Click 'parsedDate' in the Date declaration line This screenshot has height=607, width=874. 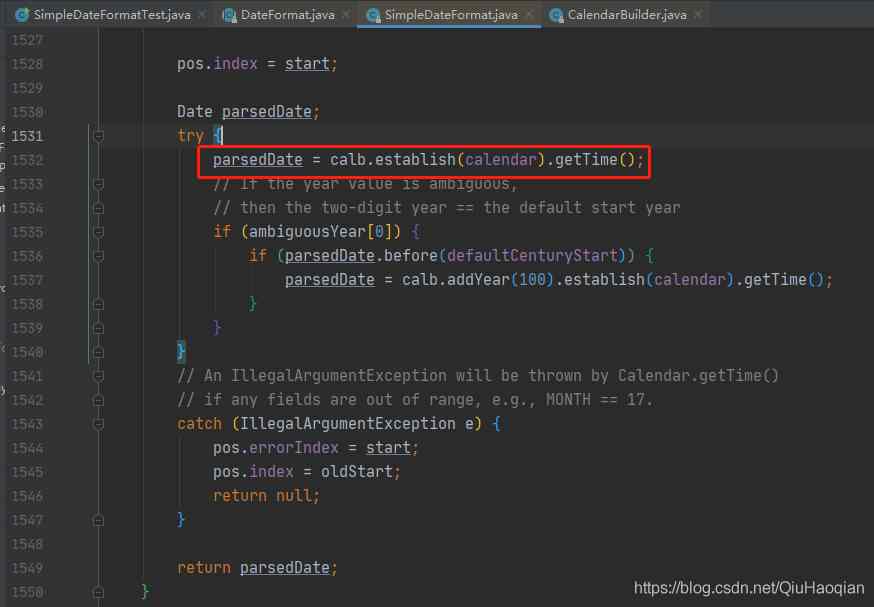point(266,112)
